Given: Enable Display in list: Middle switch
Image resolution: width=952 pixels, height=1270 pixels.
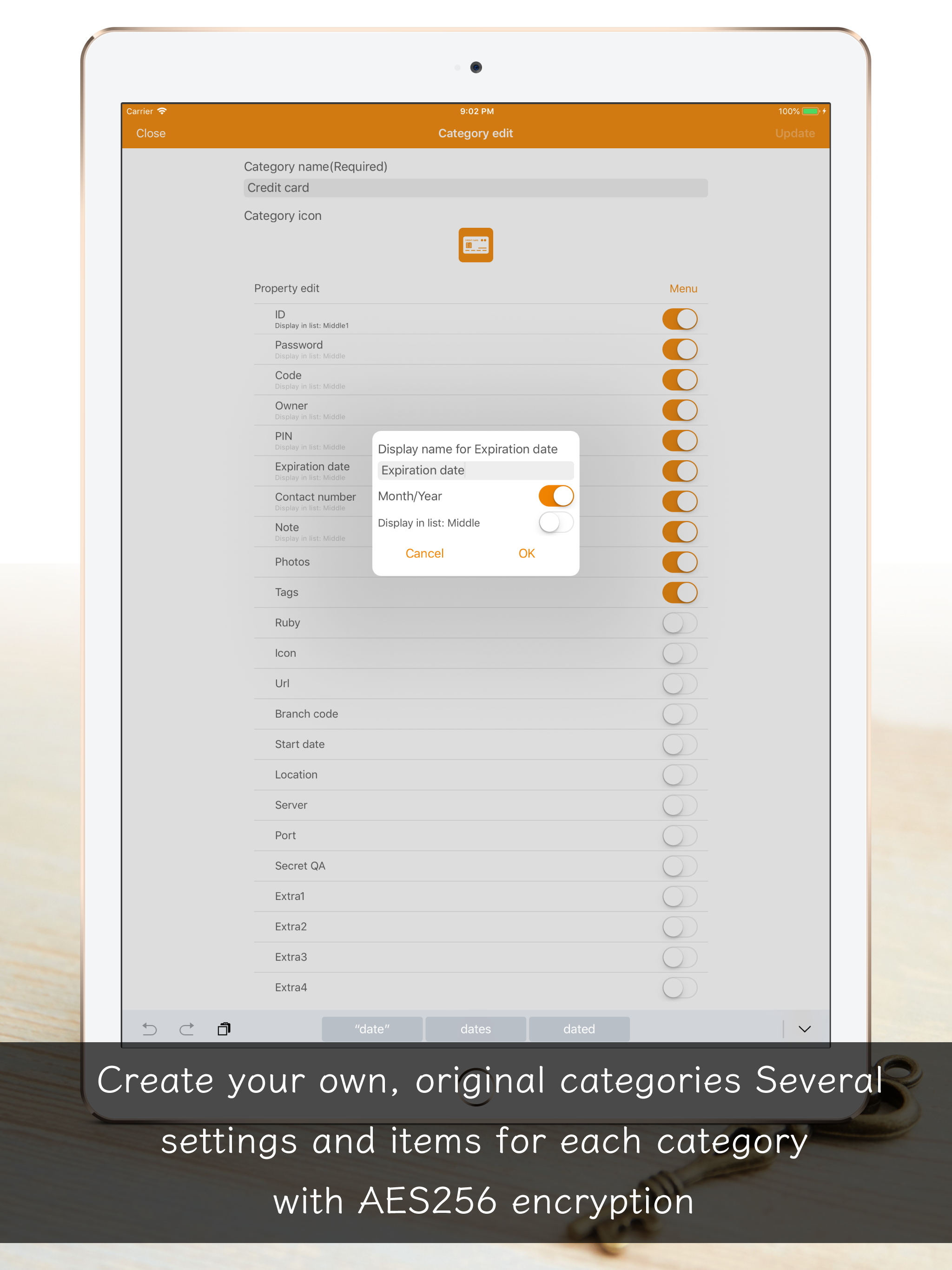Looking at the screenshot, I should click(556, 523).
